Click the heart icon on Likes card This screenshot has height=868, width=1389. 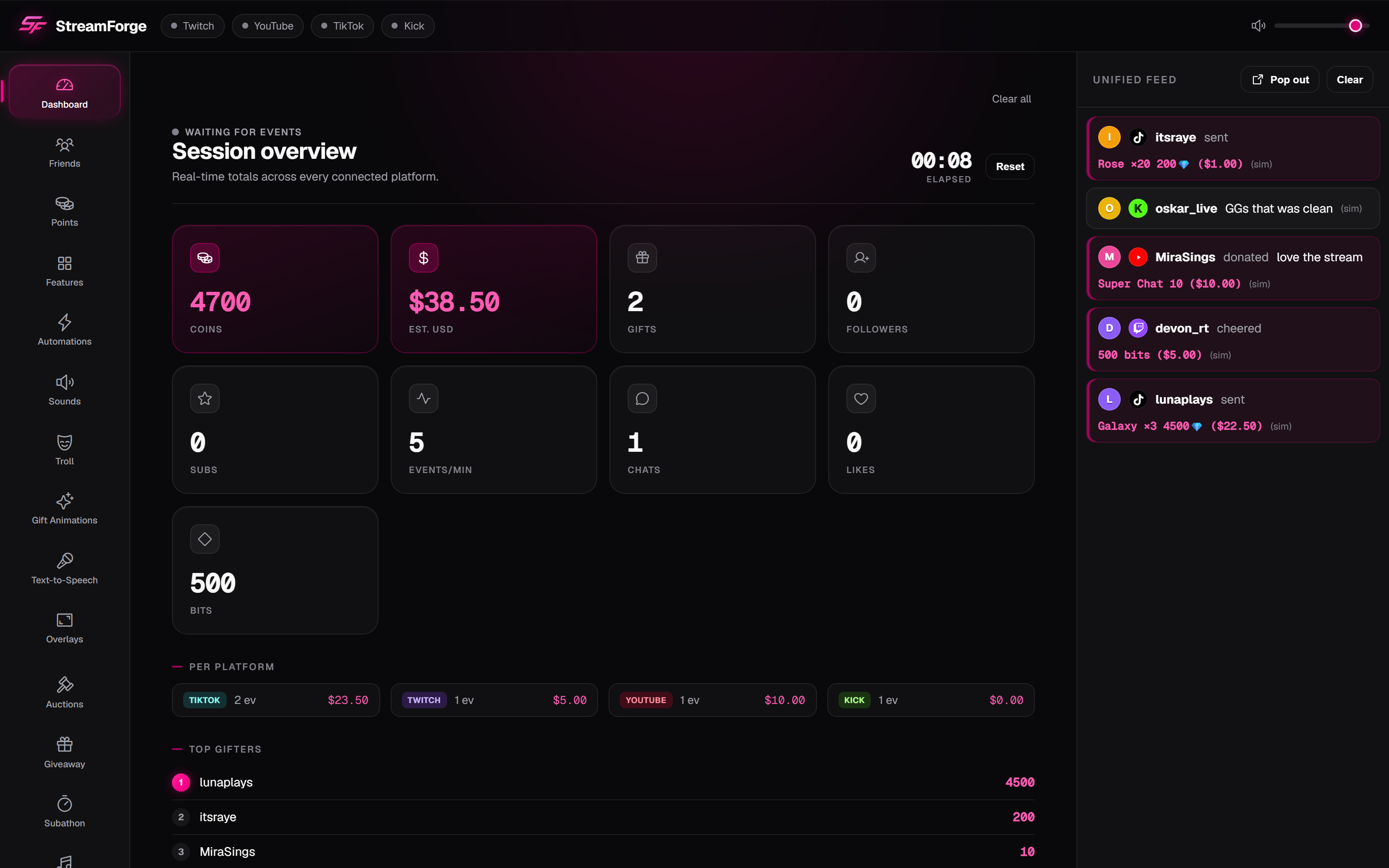tap(861, 398)
